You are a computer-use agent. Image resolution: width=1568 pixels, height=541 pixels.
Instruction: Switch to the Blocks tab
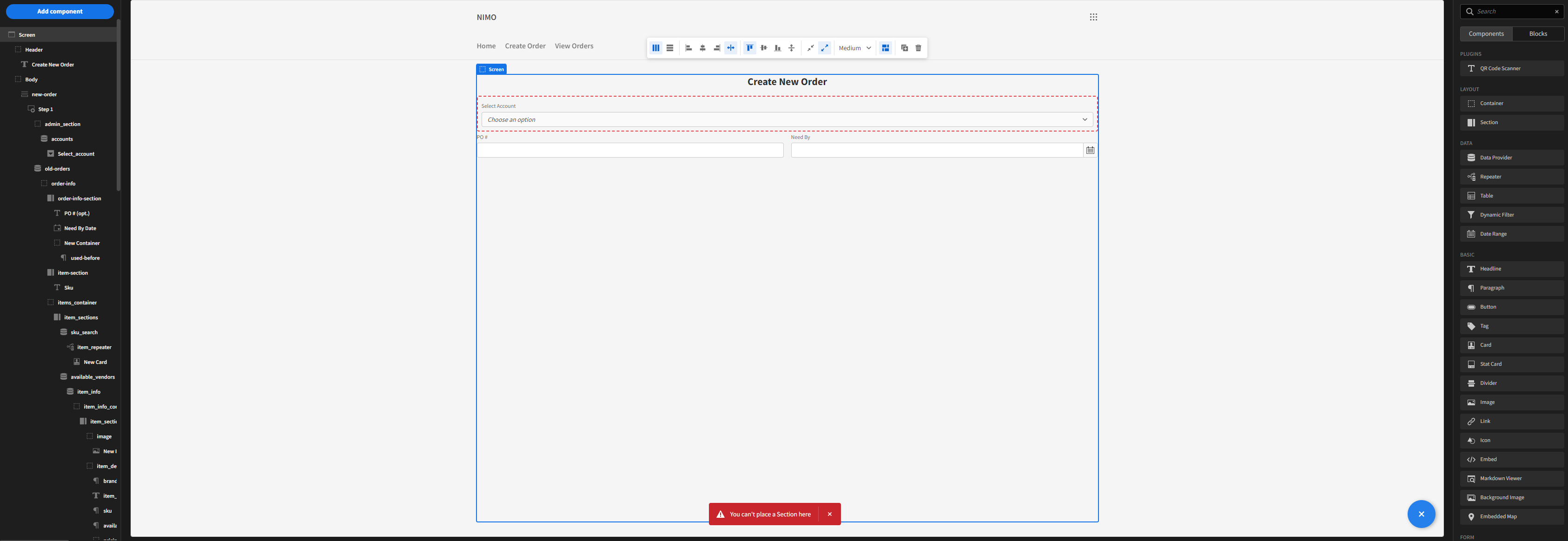coord(1538,33)
